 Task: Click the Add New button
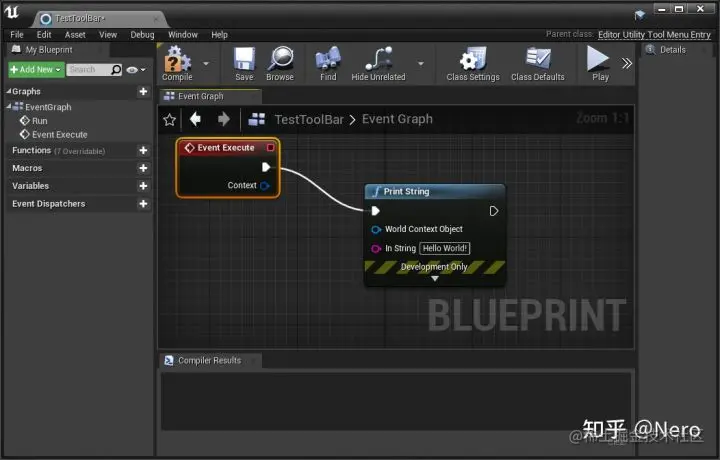pos(36,69)
